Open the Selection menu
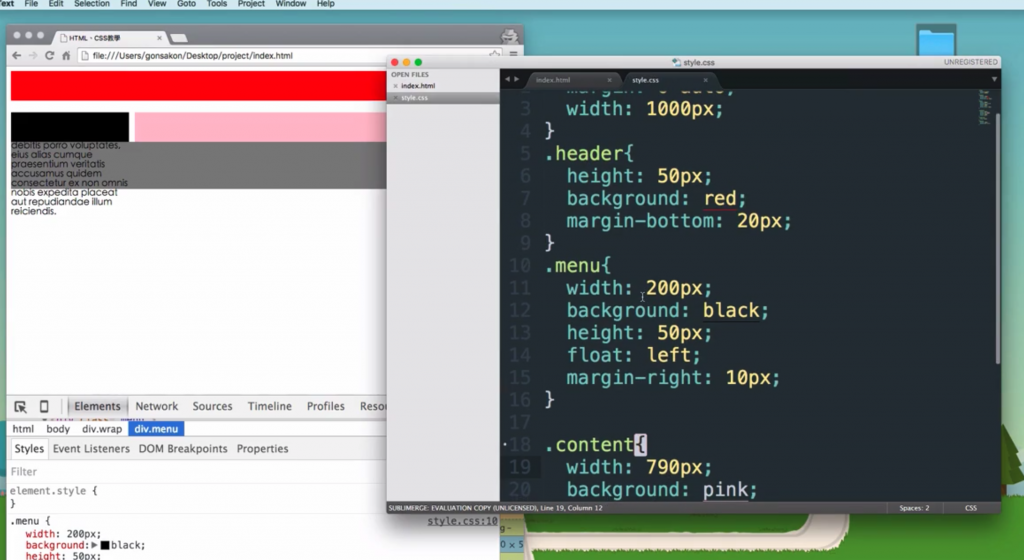 (91, 4)
